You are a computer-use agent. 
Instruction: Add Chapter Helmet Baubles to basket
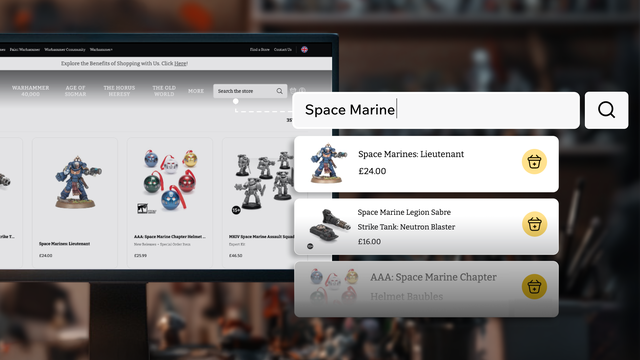pyautogui.click(x=534, y=287)
